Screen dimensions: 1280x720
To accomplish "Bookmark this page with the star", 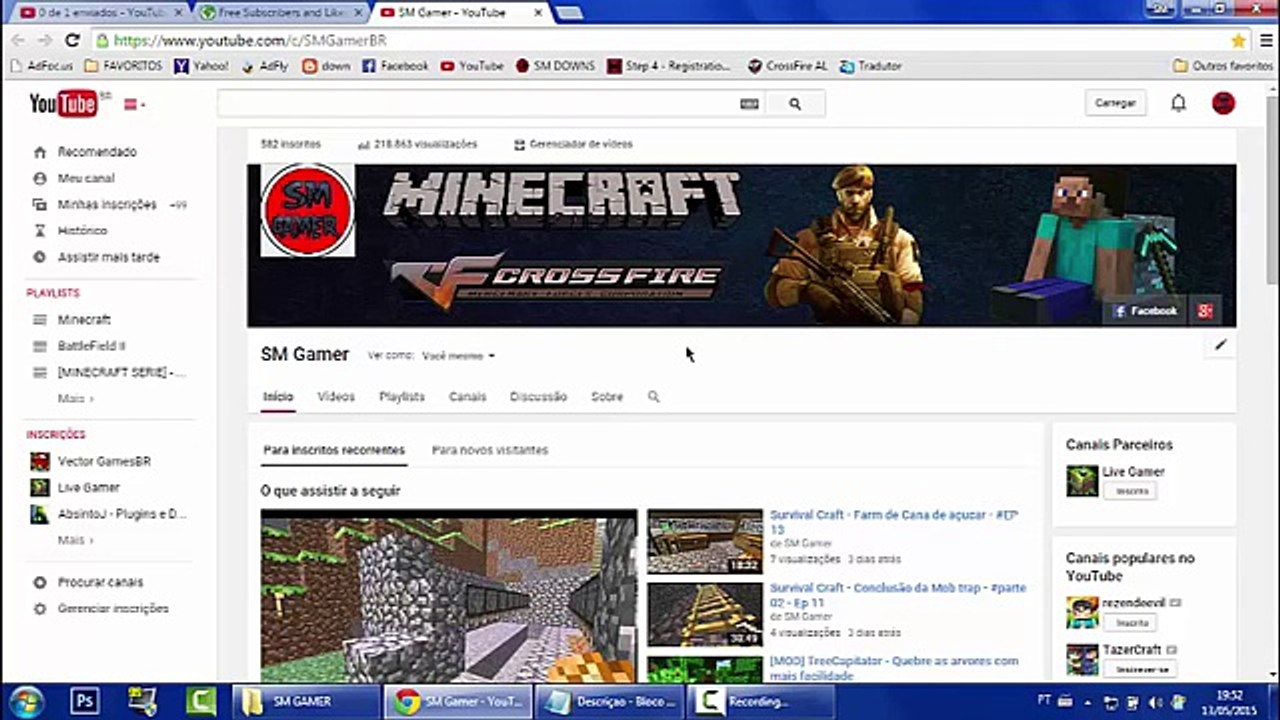I will [1238, 41].
